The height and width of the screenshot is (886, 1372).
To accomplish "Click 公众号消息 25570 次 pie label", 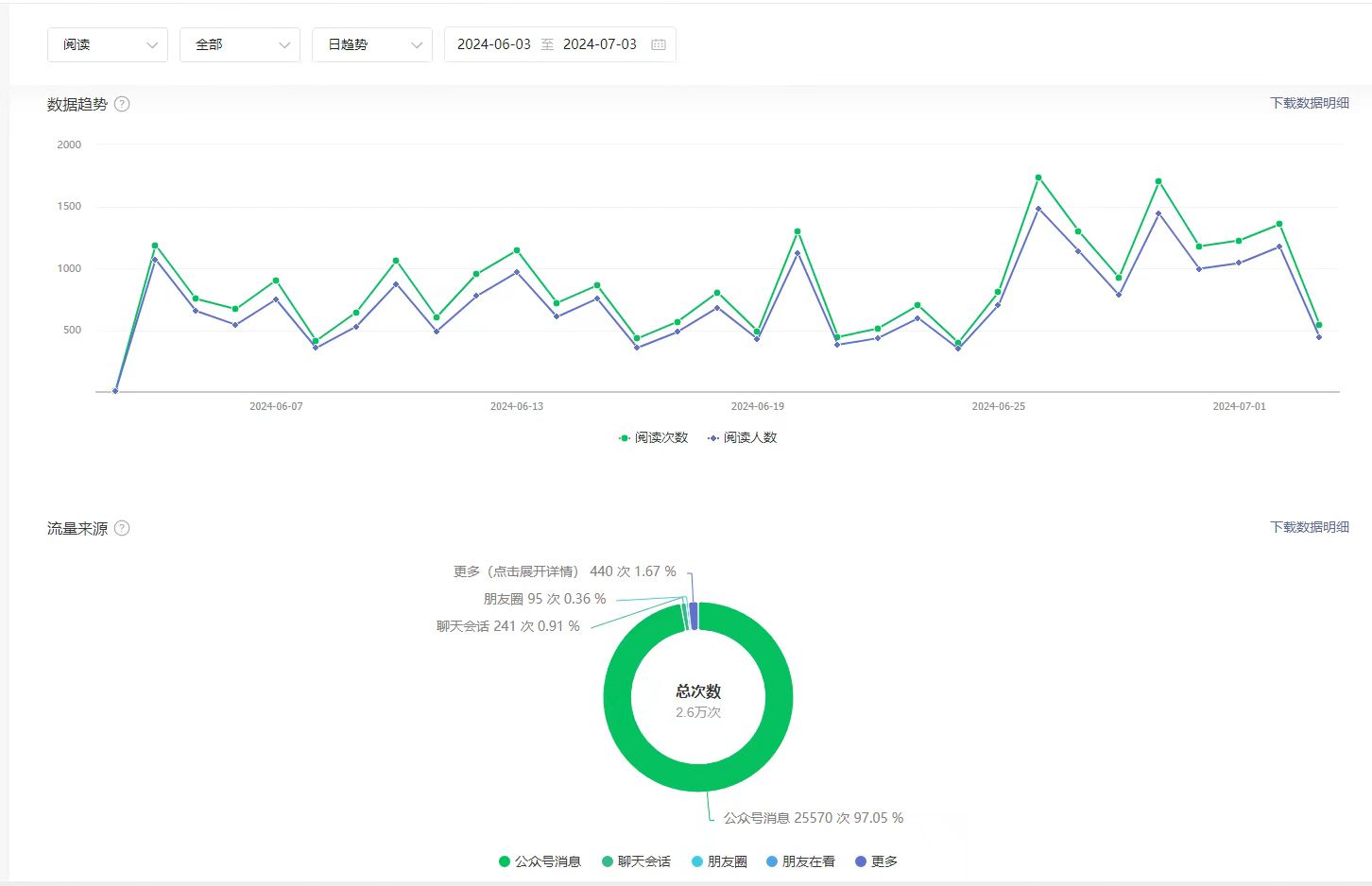I will click(x=813, y=818).
